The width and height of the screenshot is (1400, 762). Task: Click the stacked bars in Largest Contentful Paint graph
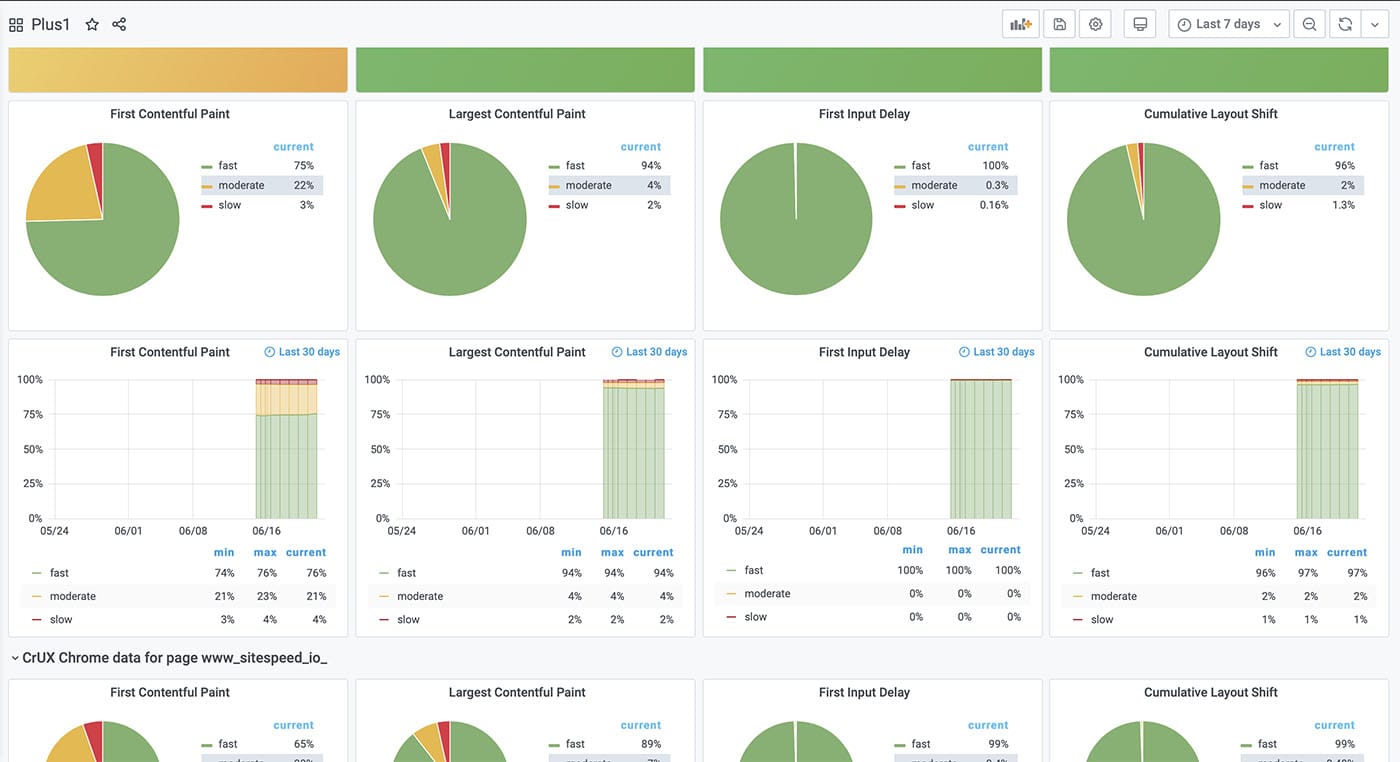pyautogui.click(x=634, y=450)
